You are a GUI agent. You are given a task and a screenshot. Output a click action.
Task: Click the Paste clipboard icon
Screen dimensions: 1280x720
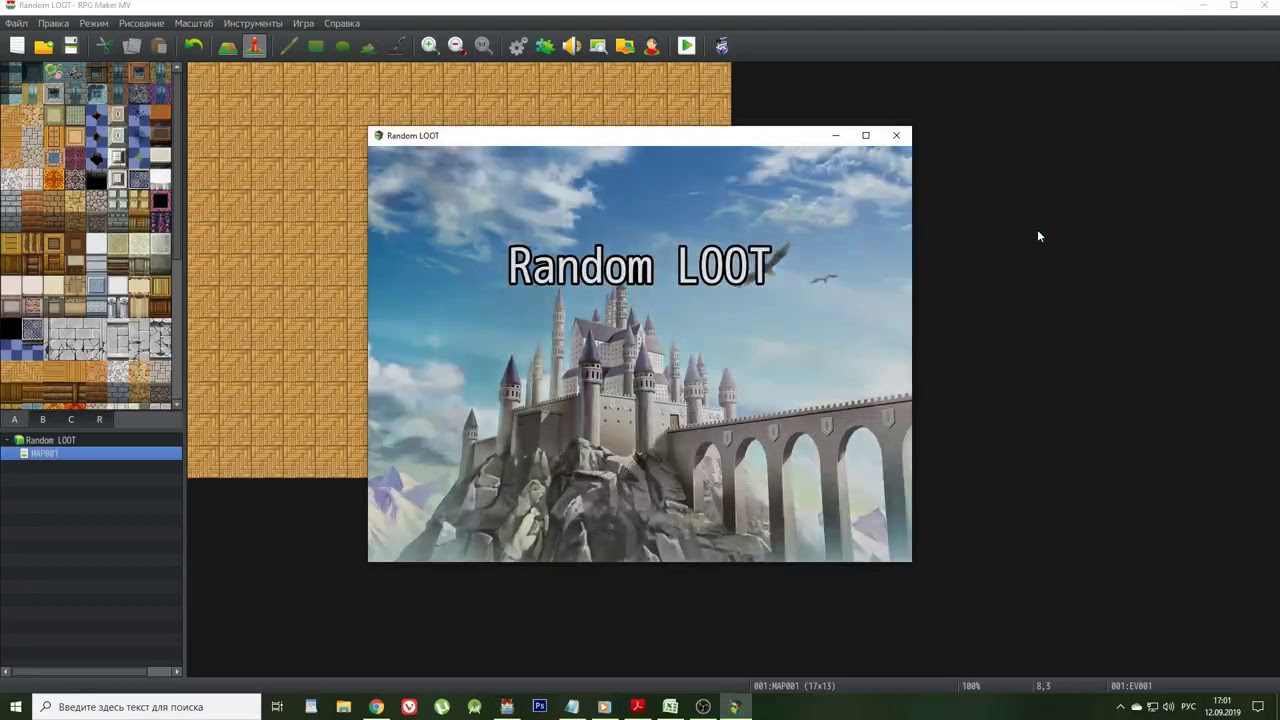coord(159,45)
